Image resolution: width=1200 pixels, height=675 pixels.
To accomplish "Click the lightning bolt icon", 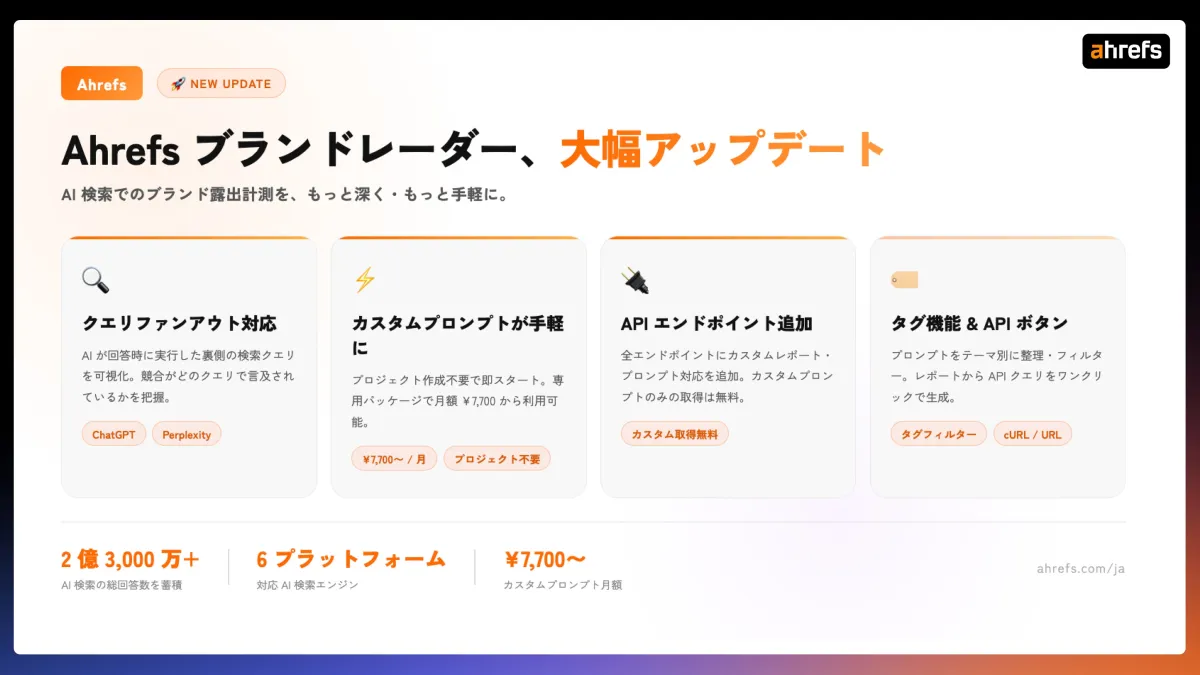I will pos(365,280).
